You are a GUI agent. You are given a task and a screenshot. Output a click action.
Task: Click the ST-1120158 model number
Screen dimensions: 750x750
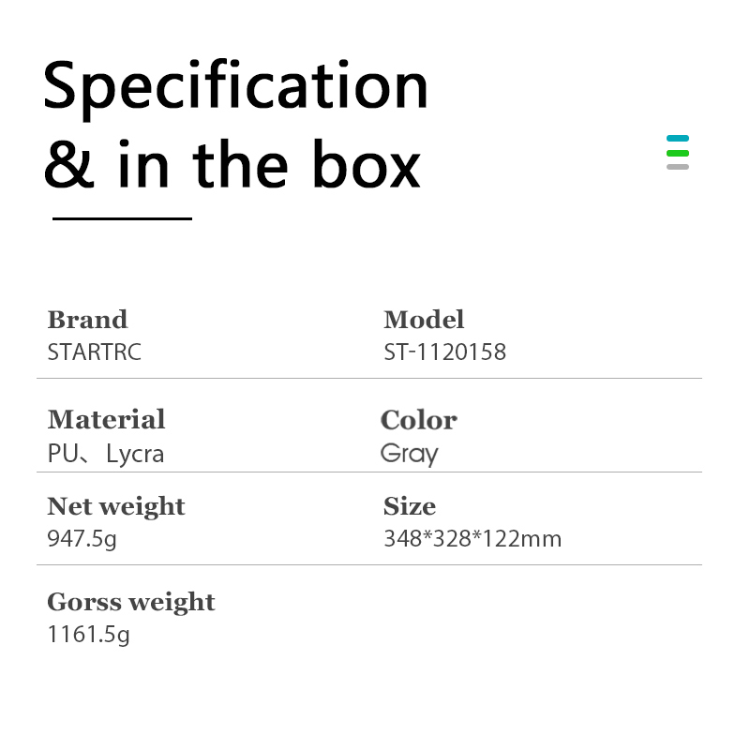click(x=445, y=352)
